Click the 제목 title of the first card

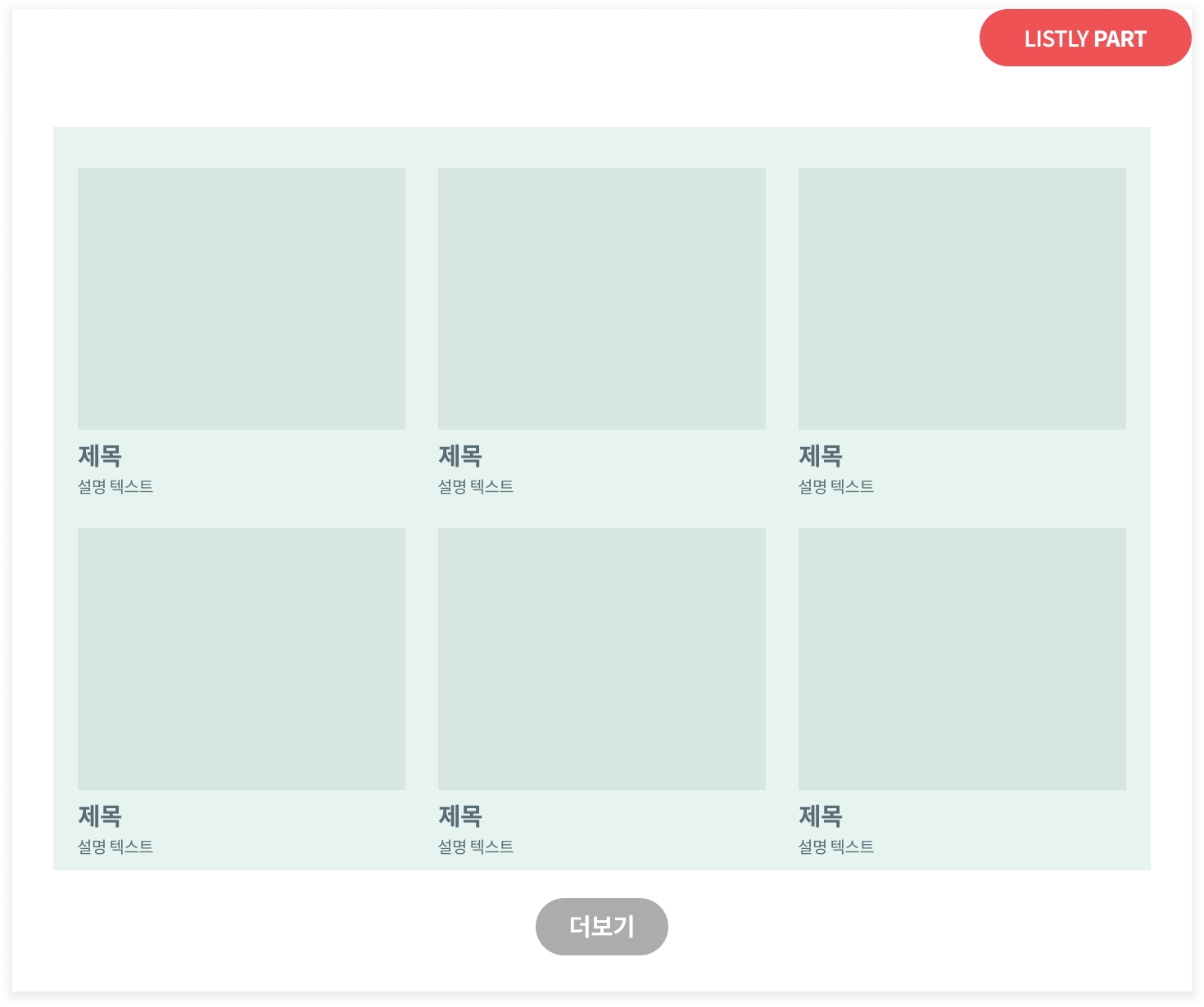(100, 456)
